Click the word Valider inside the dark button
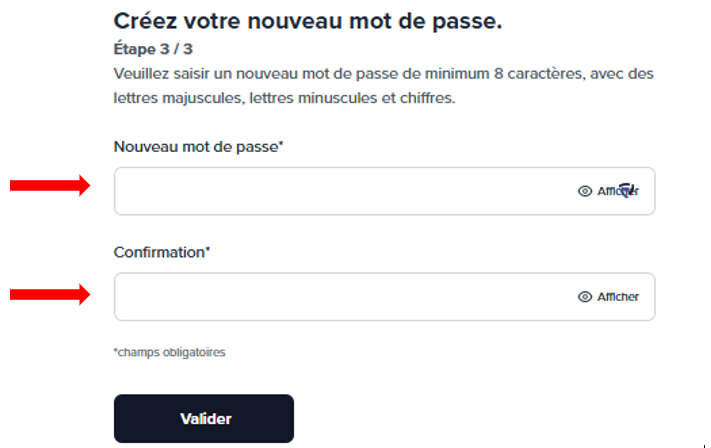 click(206, 419)
